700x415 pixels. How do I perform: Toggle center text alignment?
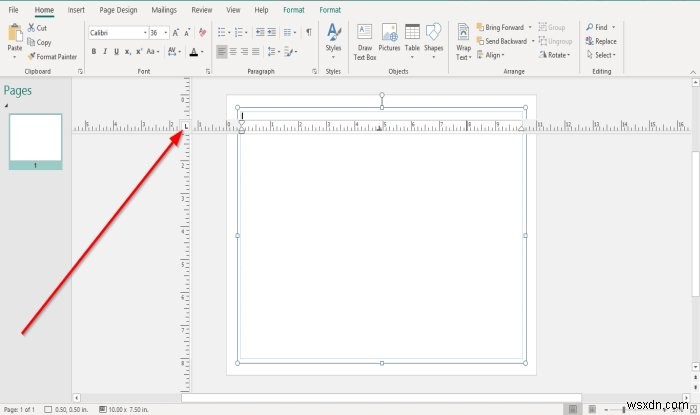[x=233, y=52]
